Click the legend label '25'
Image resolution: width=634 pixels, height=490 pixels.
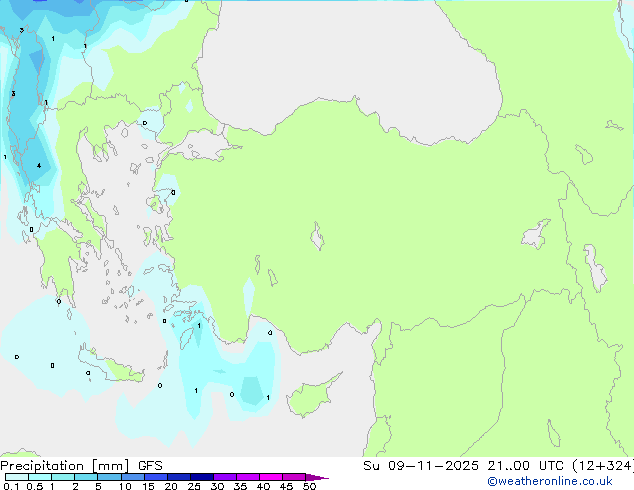194,486
